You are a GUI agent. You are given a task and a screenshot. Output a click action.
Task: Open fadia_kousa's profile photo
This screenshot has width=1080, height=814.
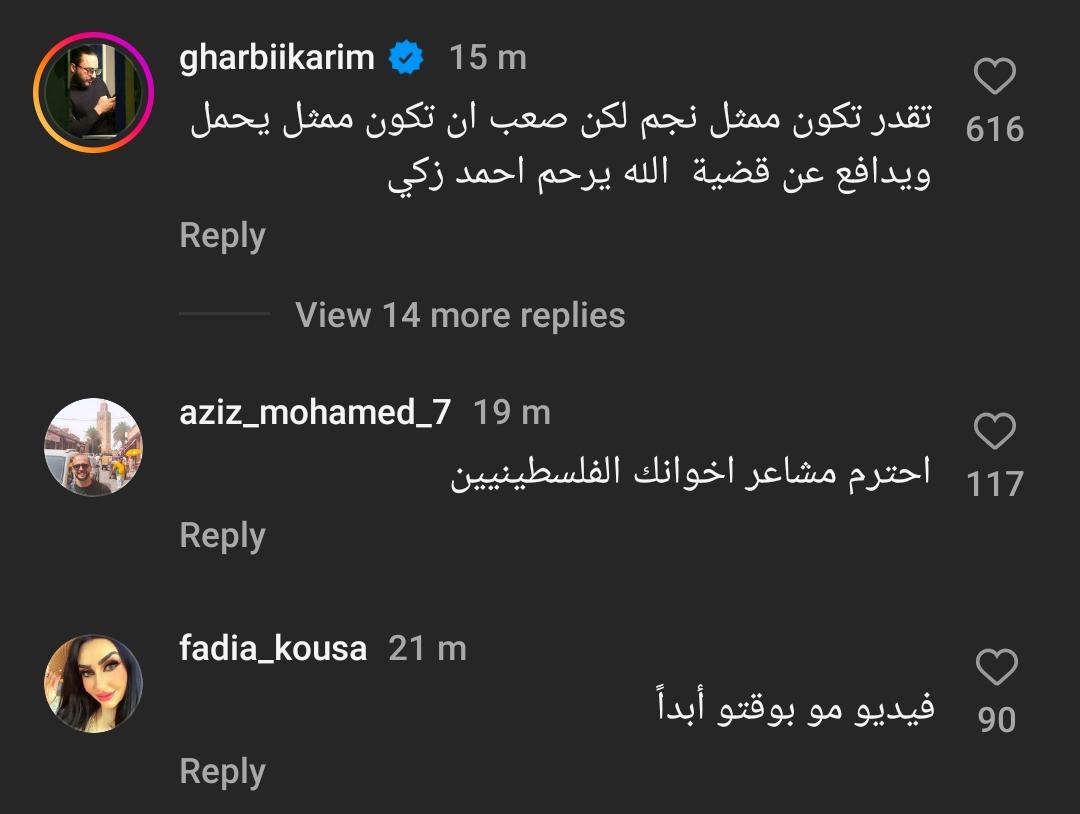point(93,684)
